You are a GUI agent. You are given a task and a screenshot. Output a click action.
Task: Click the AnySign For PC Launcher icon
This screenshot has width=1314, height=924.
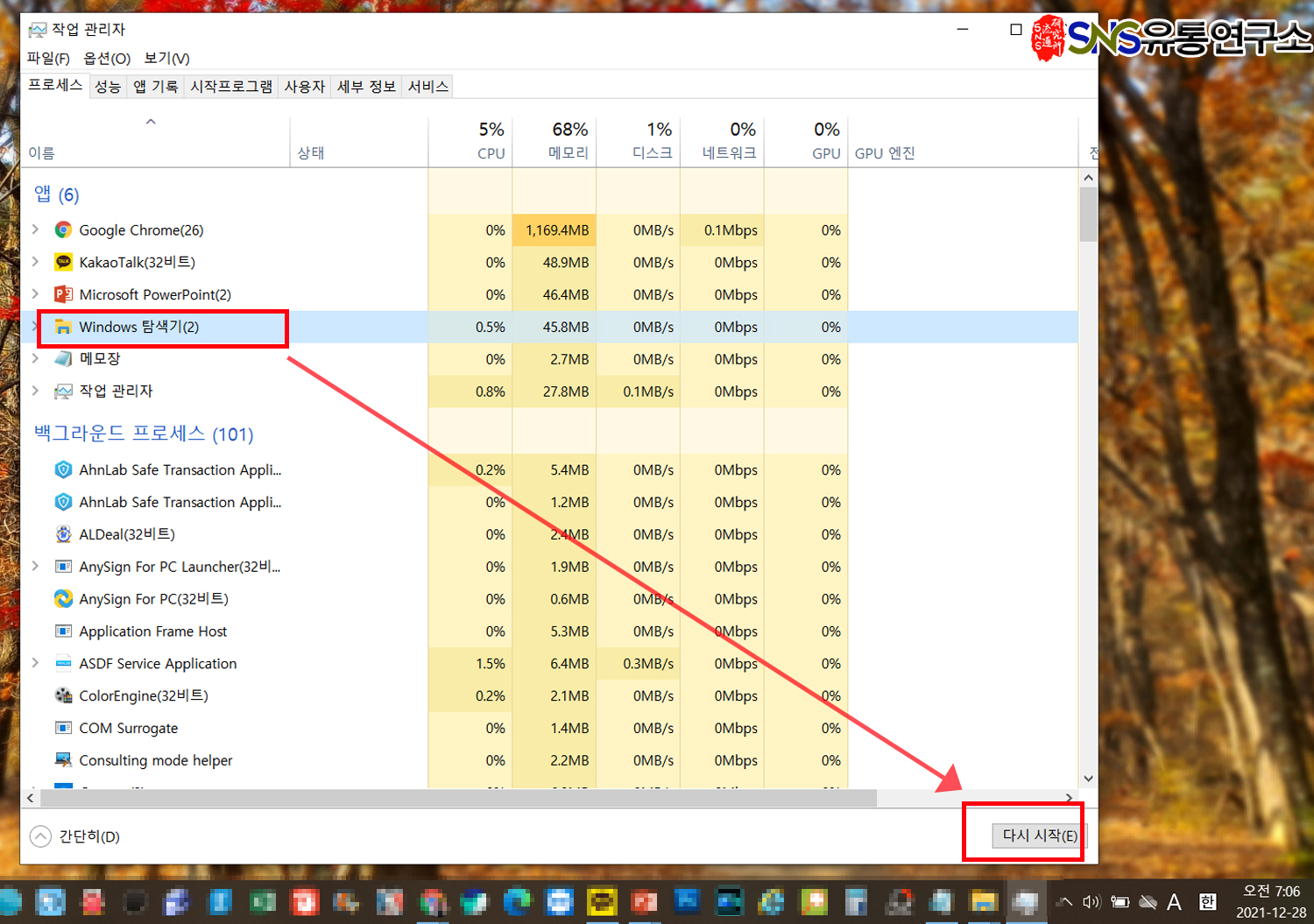coord(63,567)
